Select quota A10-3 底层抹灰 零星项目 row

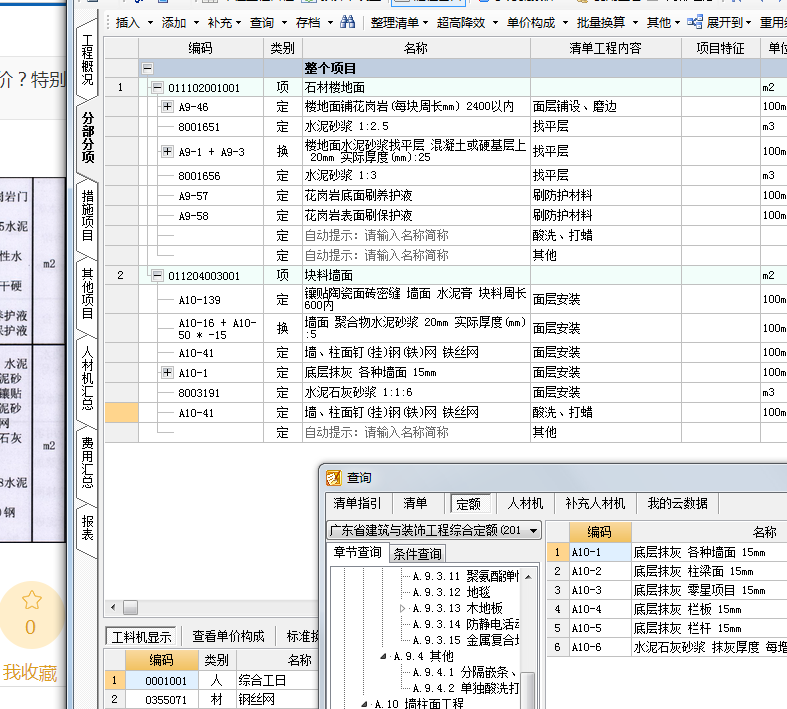click(x=667, y=591)
